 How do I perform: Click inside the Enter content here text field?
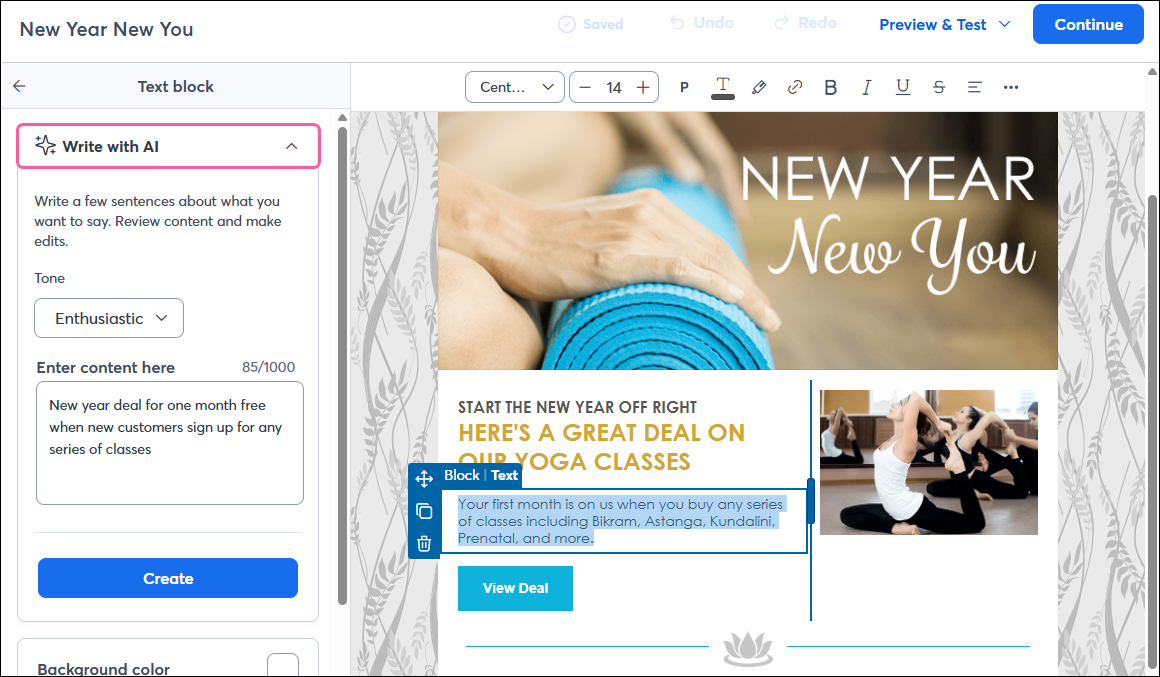(x=168, y=440)
